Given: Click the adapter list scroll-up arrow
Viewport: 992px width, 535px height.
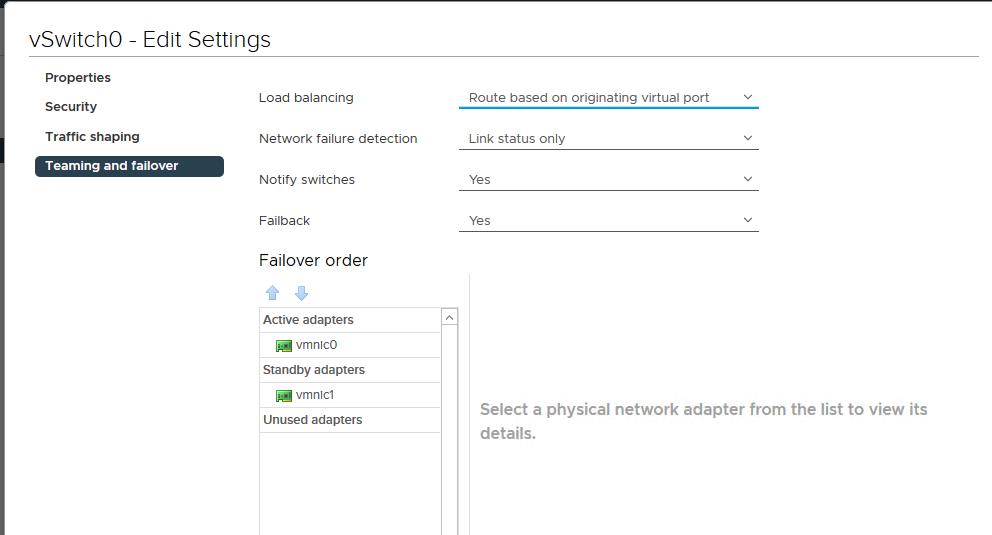Looking at the screenshot, I should [450, 318].
